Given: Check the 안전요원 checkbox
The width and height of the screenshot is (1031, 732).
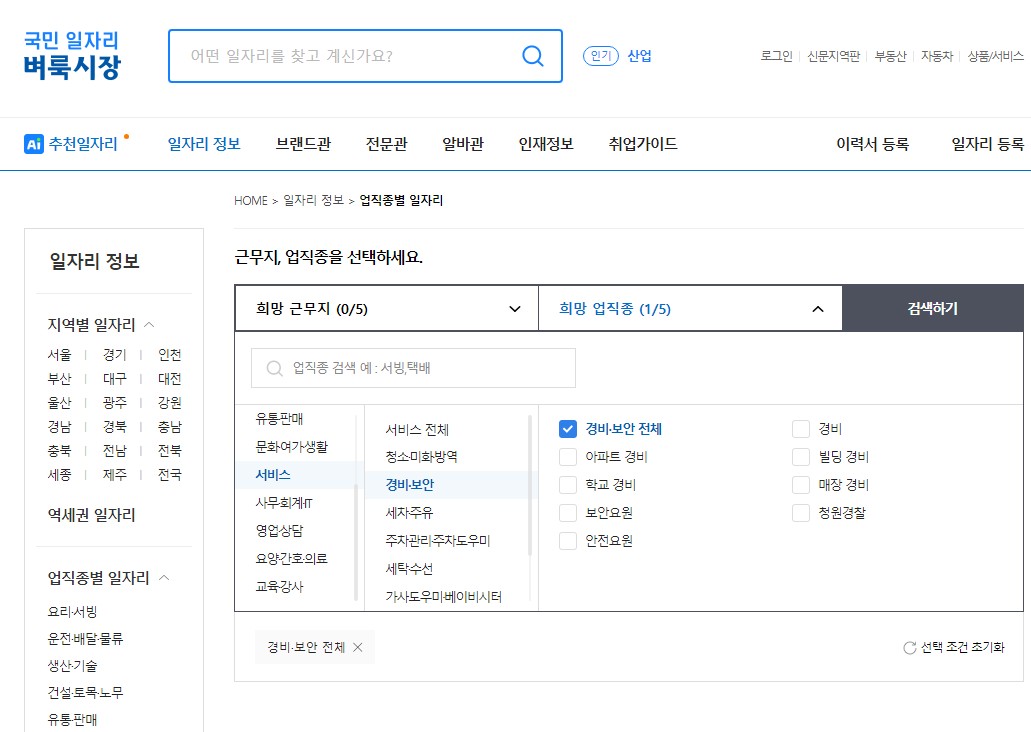Looking at the screenshot, I should coord(567,541).
